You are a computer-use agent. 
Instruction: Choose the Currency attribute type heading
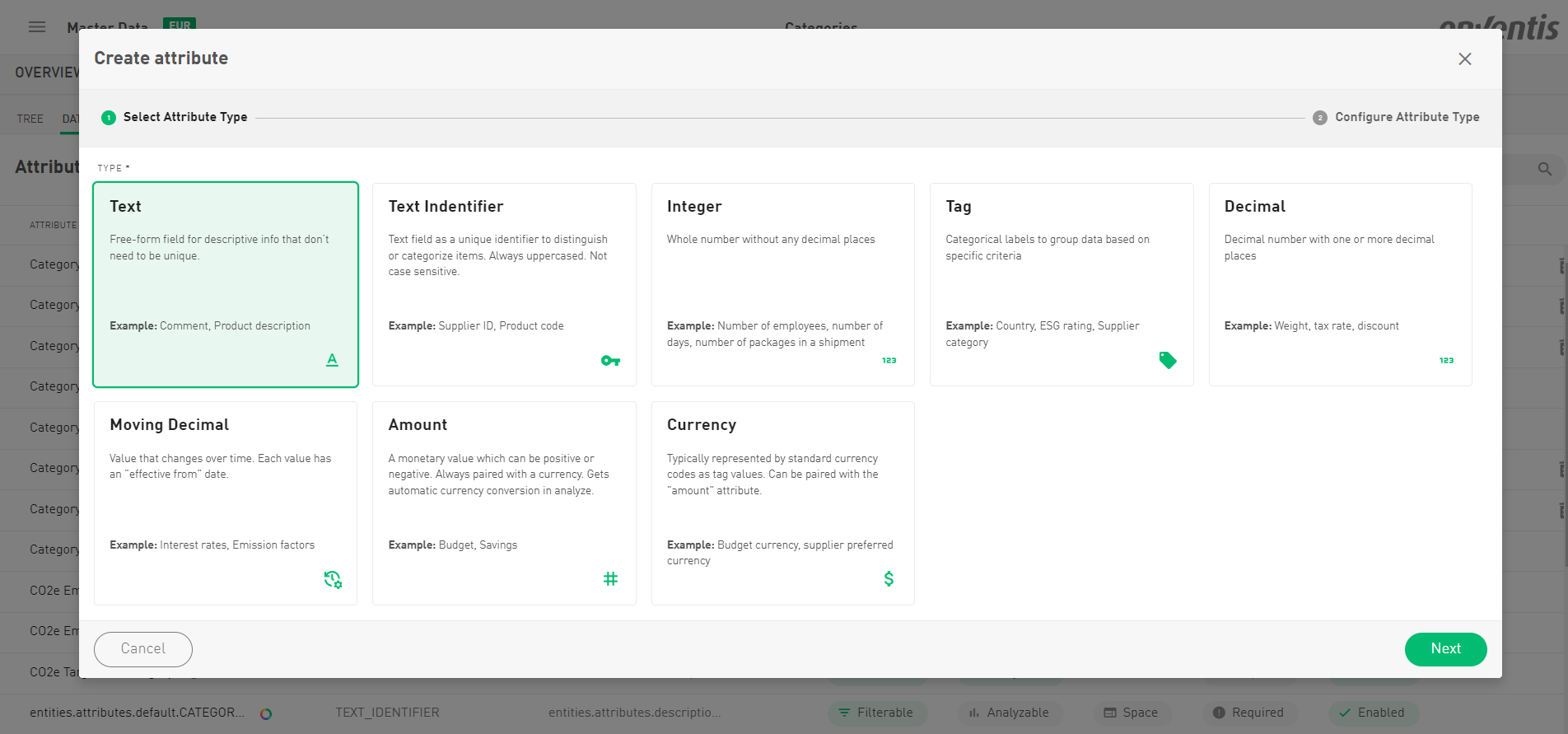point(702,425)
